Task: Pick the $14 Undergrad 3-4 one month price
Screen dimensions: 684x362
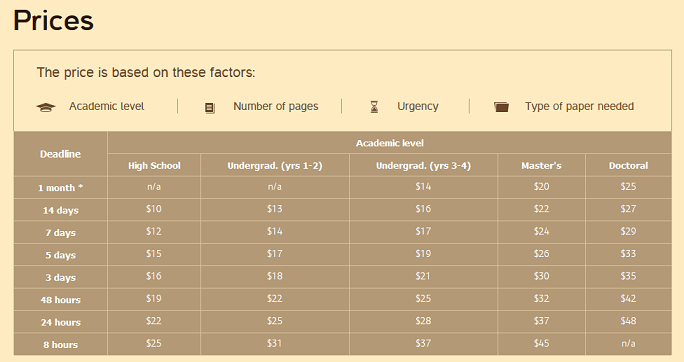Action: point(423,187)
